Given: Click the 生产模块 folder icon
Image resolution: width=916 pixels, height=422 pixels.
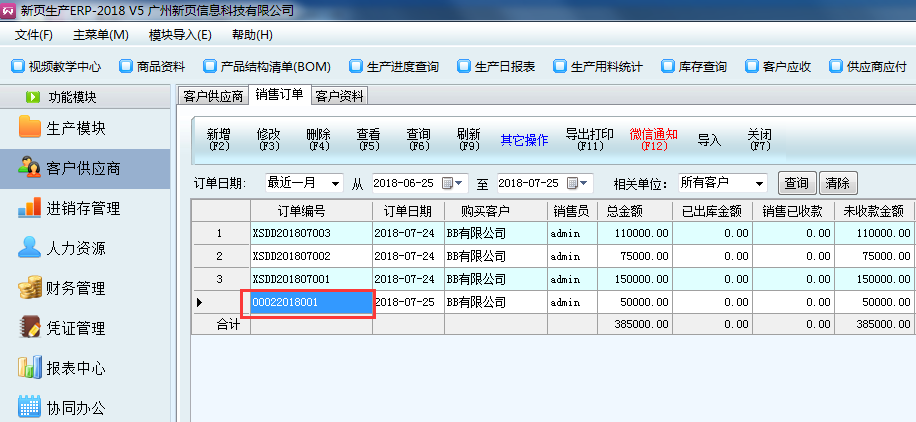Looking at the screenshot, I should [29, 128].
